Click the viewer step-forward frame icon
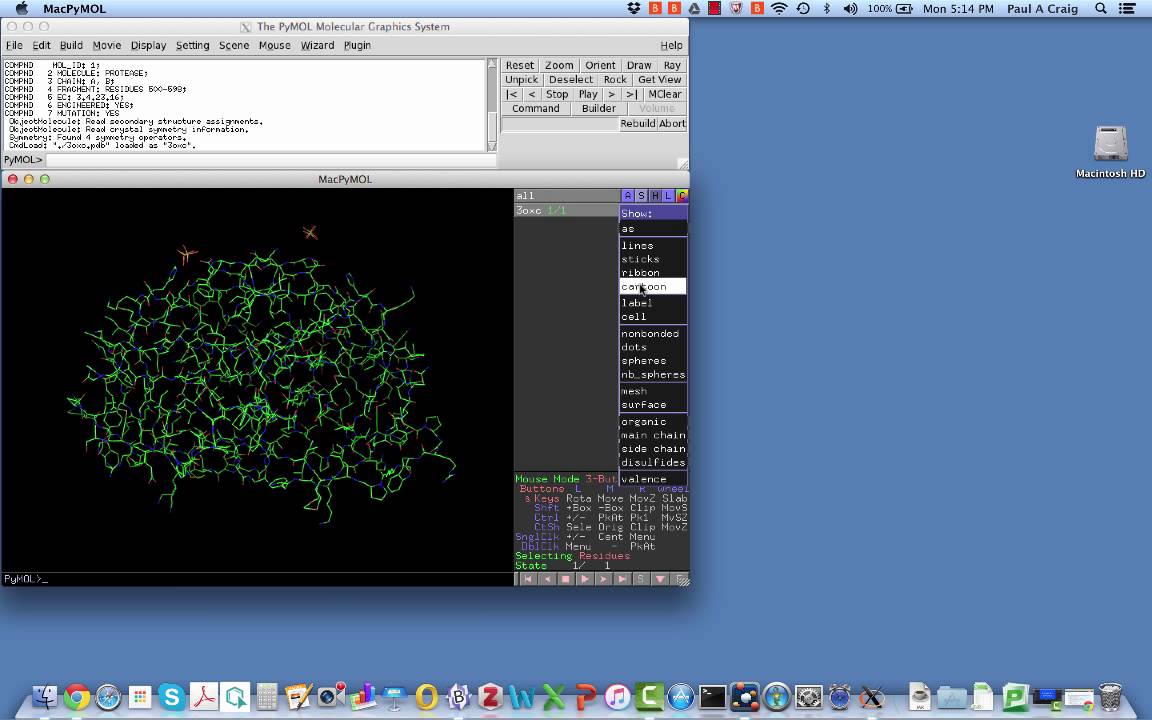1152x720 pixels. [x=603, y=579]
